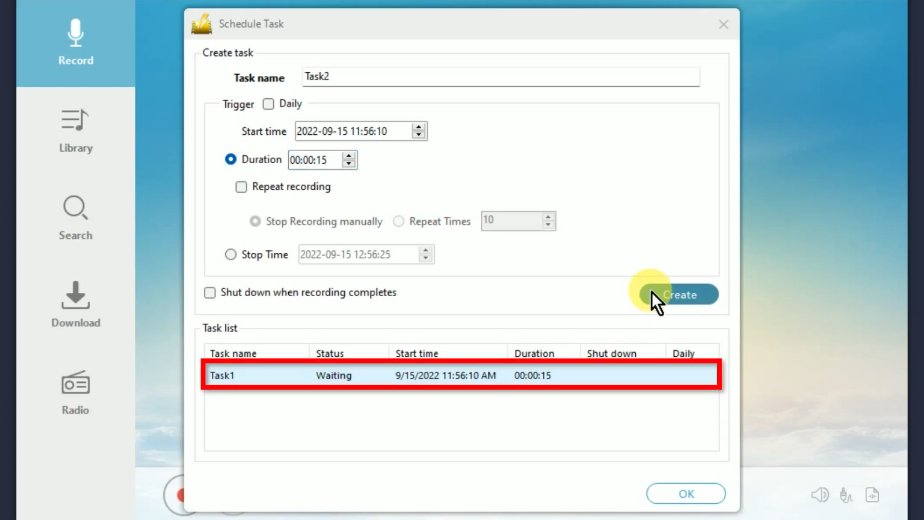Click the Create button
The height and width of the screenshot is (520, 924).
(679, 295)
